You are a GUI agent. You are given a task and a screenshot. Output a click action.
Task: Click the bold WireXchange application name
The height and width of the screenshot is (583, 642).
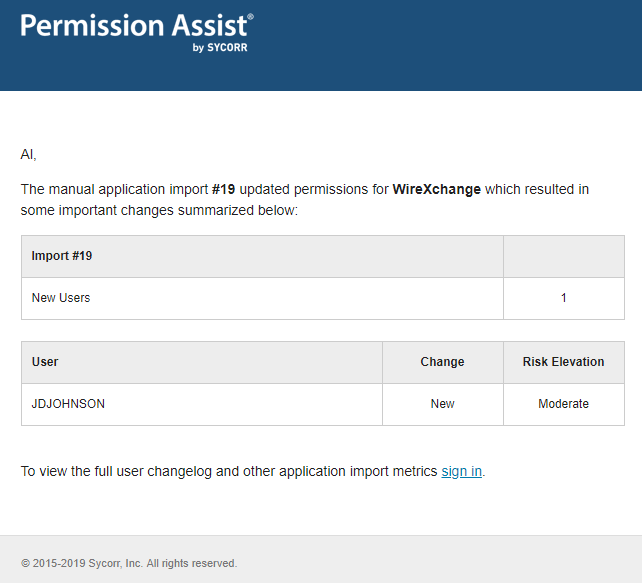[x=436, y=190]
